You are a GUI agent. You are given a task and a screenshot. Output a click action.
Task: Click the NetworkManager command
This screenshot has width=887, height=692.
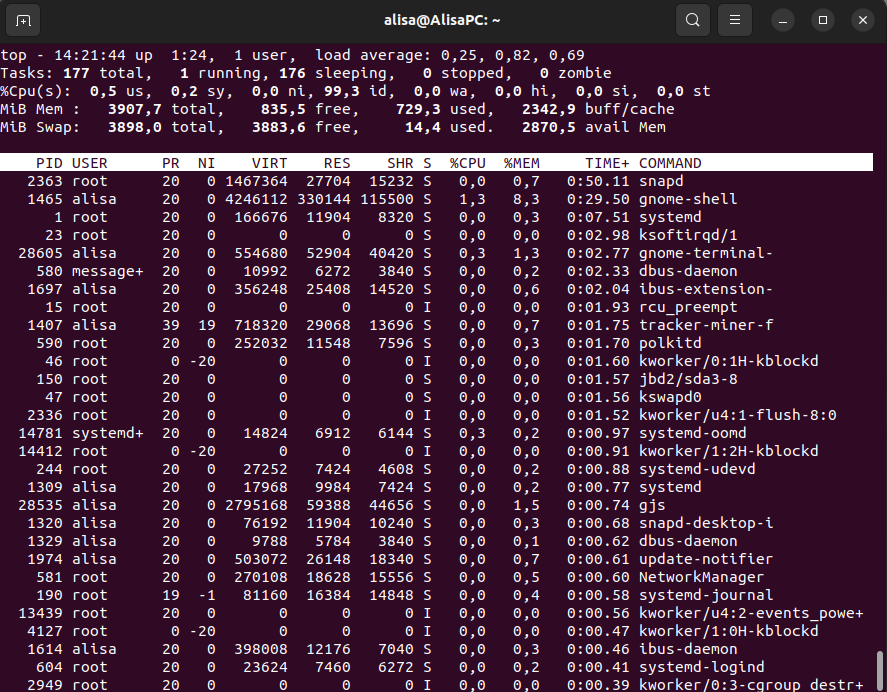[x=701, y=577]
